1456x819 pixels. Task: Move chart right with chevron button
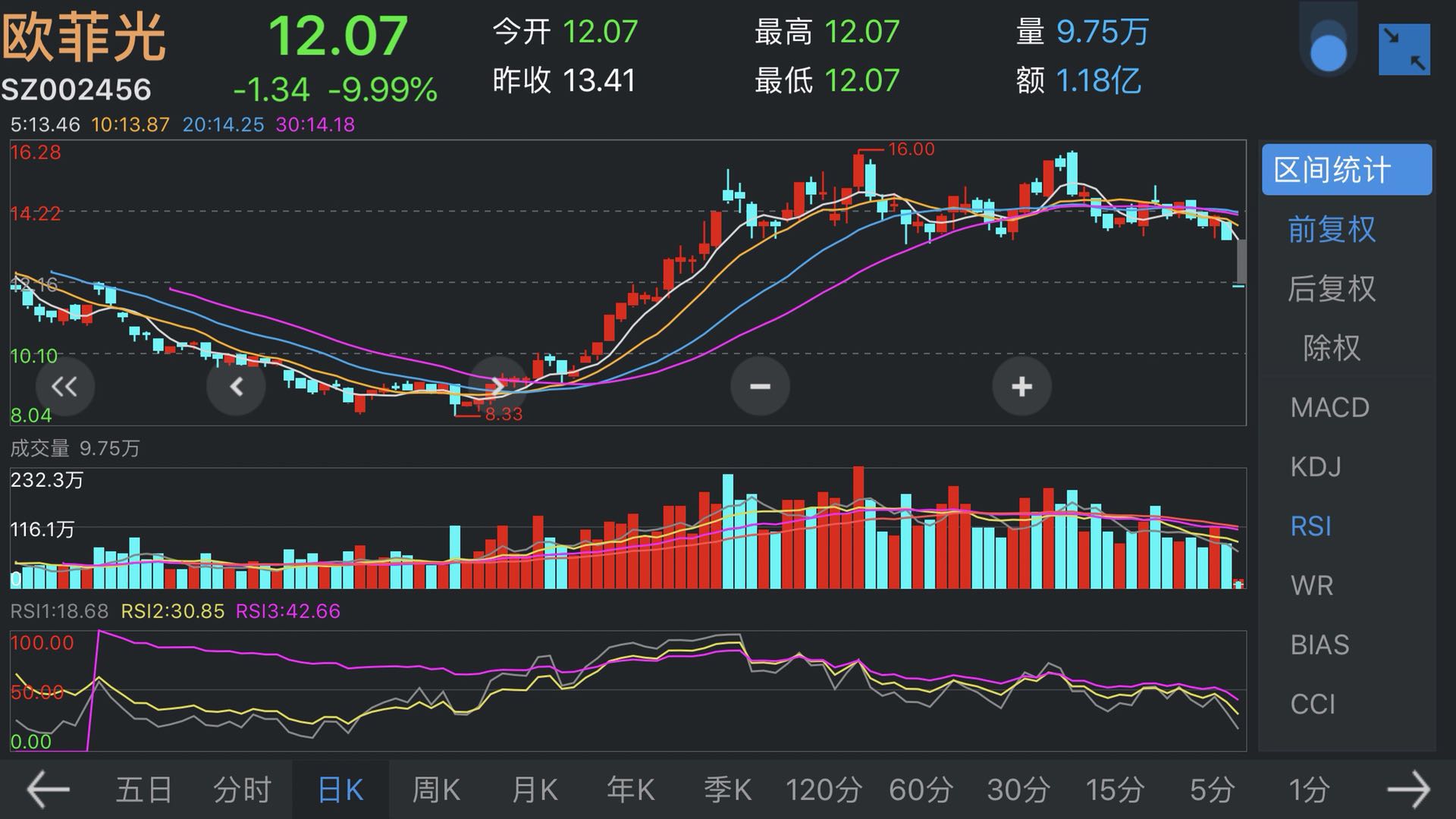(497, 385)
